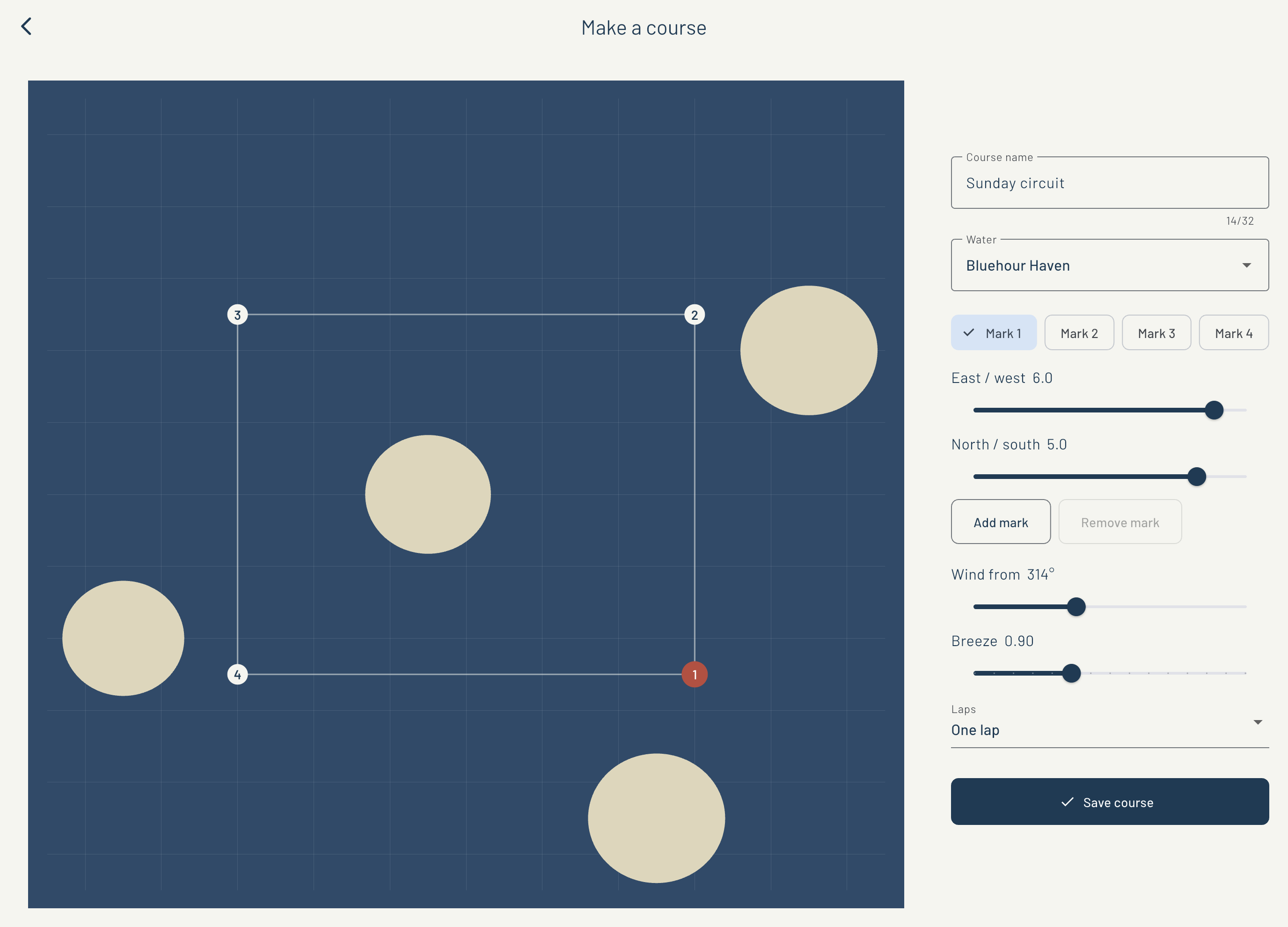Click the Wind from slider handle
The width and height of the screenshot is (1288, 927).
coord(1076,607)
